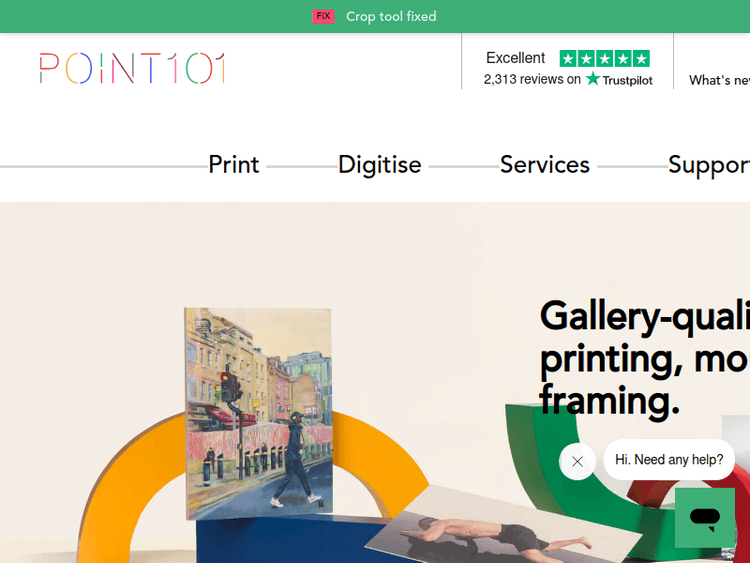Click the Trustpilot green star logo

tap(593, 78)
